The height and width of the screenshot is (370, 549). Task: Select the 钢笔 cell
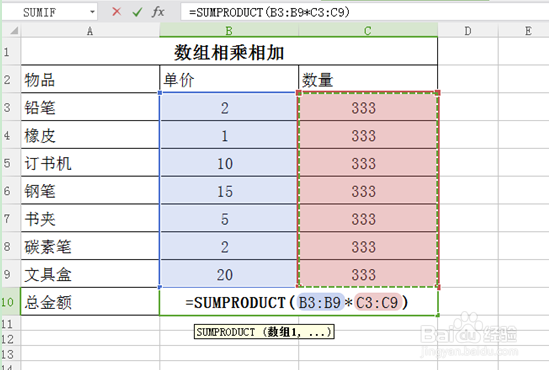(90, 191)
